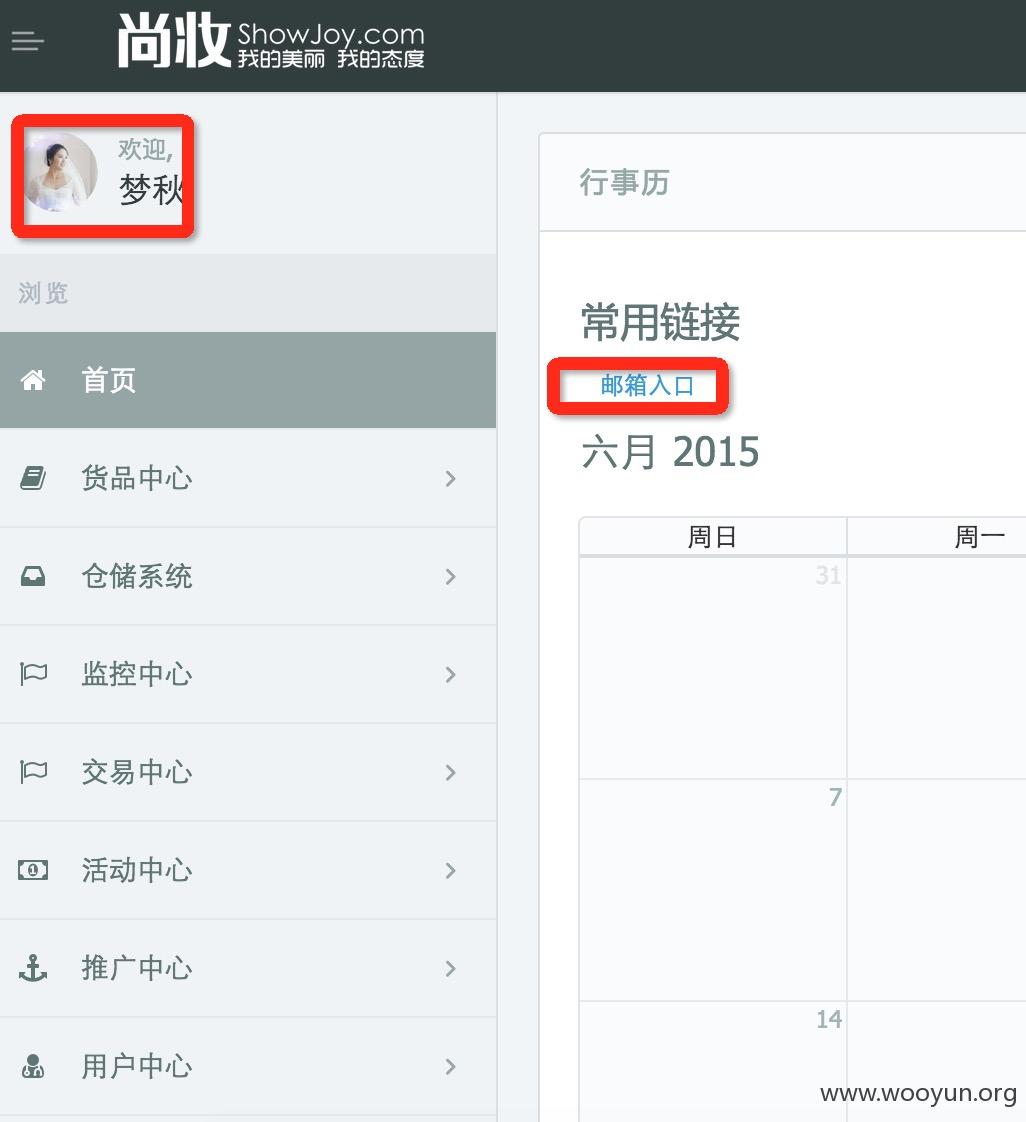Click the money icon for 活动中心

(33, 870)
